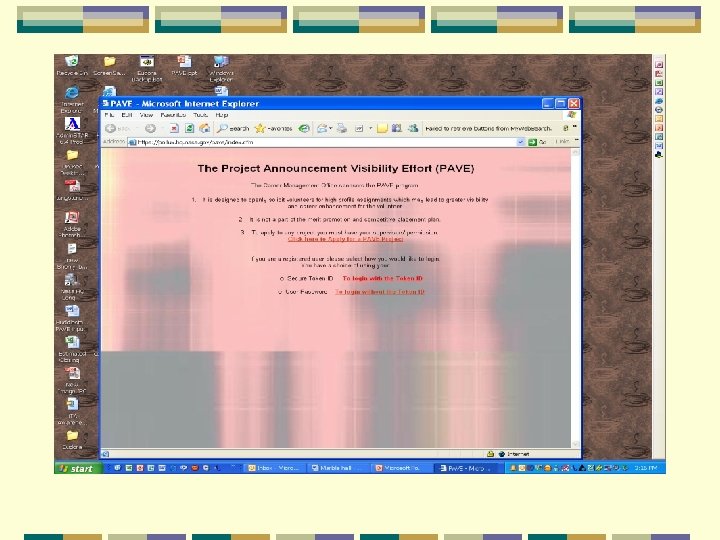Image resolution: width=720 pixels, height=540 pixels.
Task: Click the Research books icon in the toolbar
Action: coord(397,129)
